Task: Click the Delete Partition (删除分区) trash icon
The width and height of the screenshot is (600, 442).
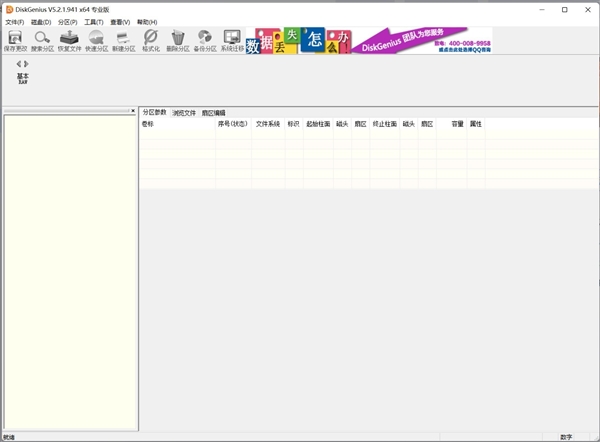Action: 178,41
